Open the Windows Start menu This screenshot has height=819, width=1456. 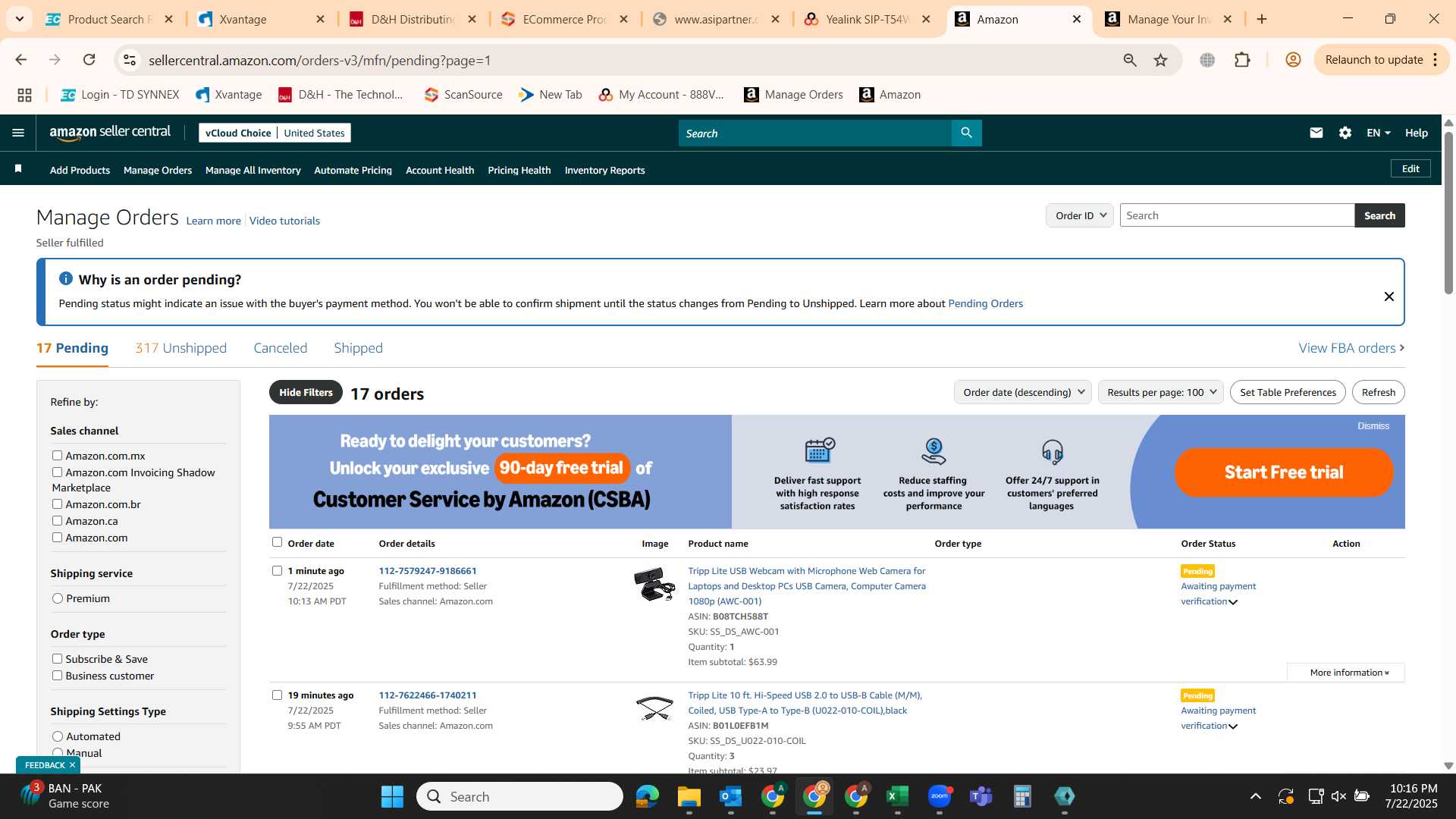coord(392,796)
